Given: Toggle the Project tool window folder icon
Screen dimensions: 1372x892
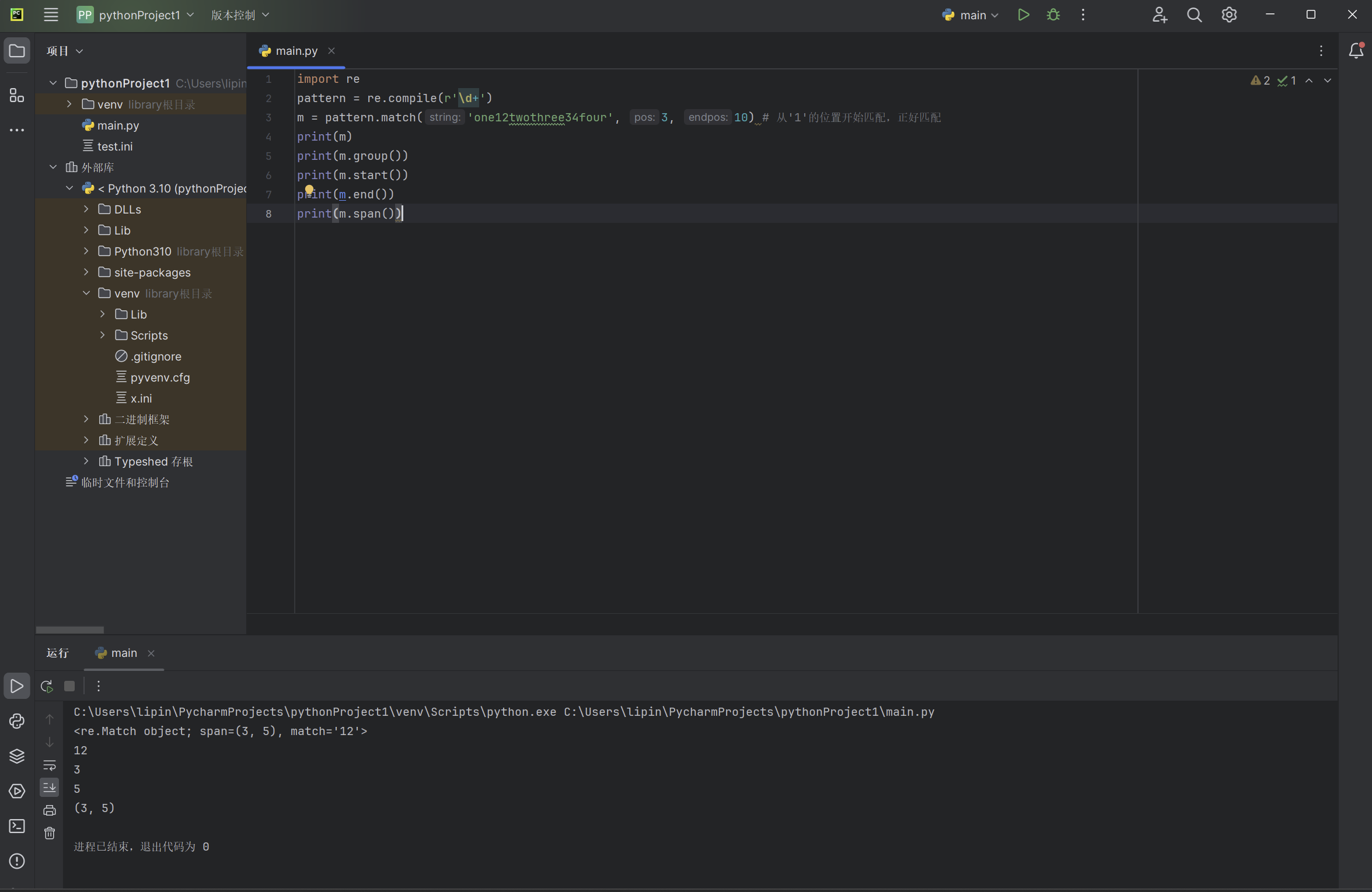Looking at the screenshot, I should [17, 51].
